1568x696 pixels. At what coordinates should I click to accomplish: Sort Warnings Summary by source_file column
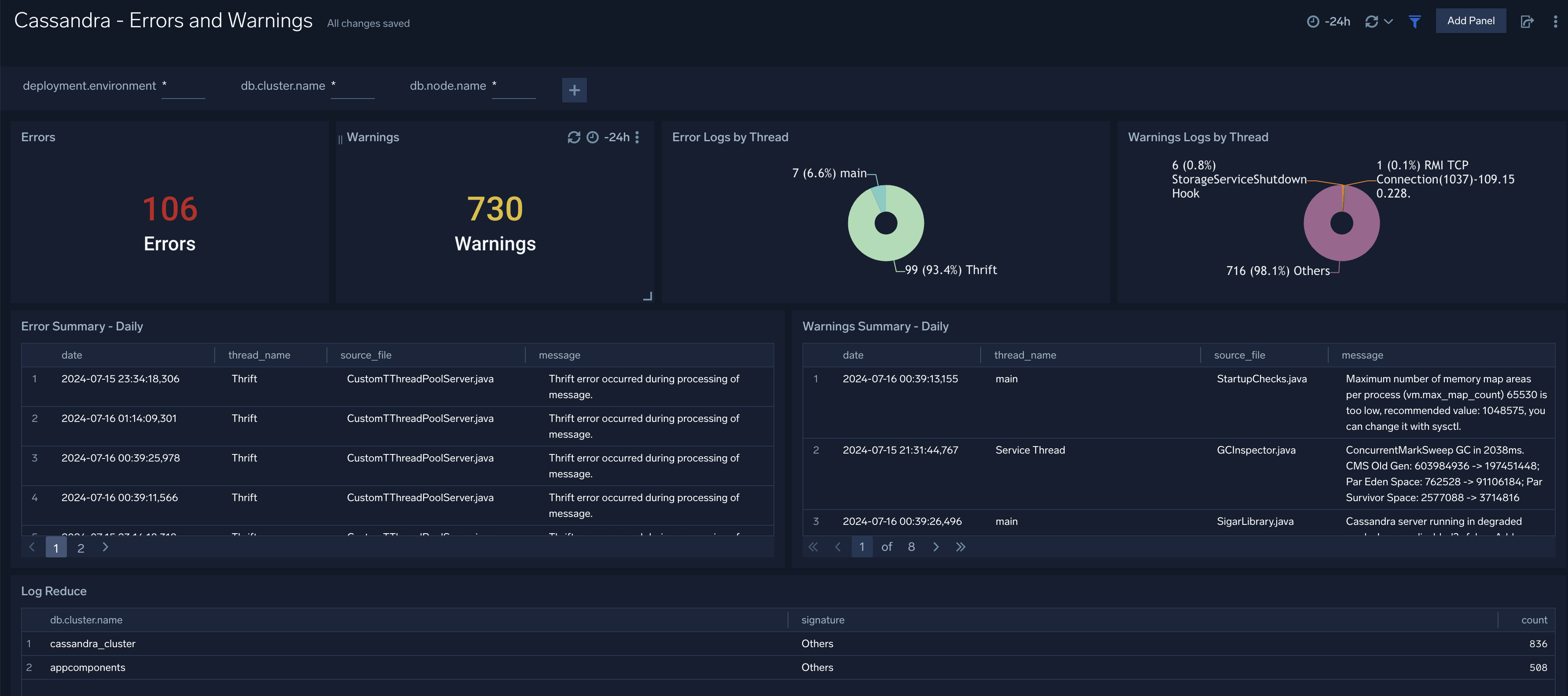coord(1239,355)
